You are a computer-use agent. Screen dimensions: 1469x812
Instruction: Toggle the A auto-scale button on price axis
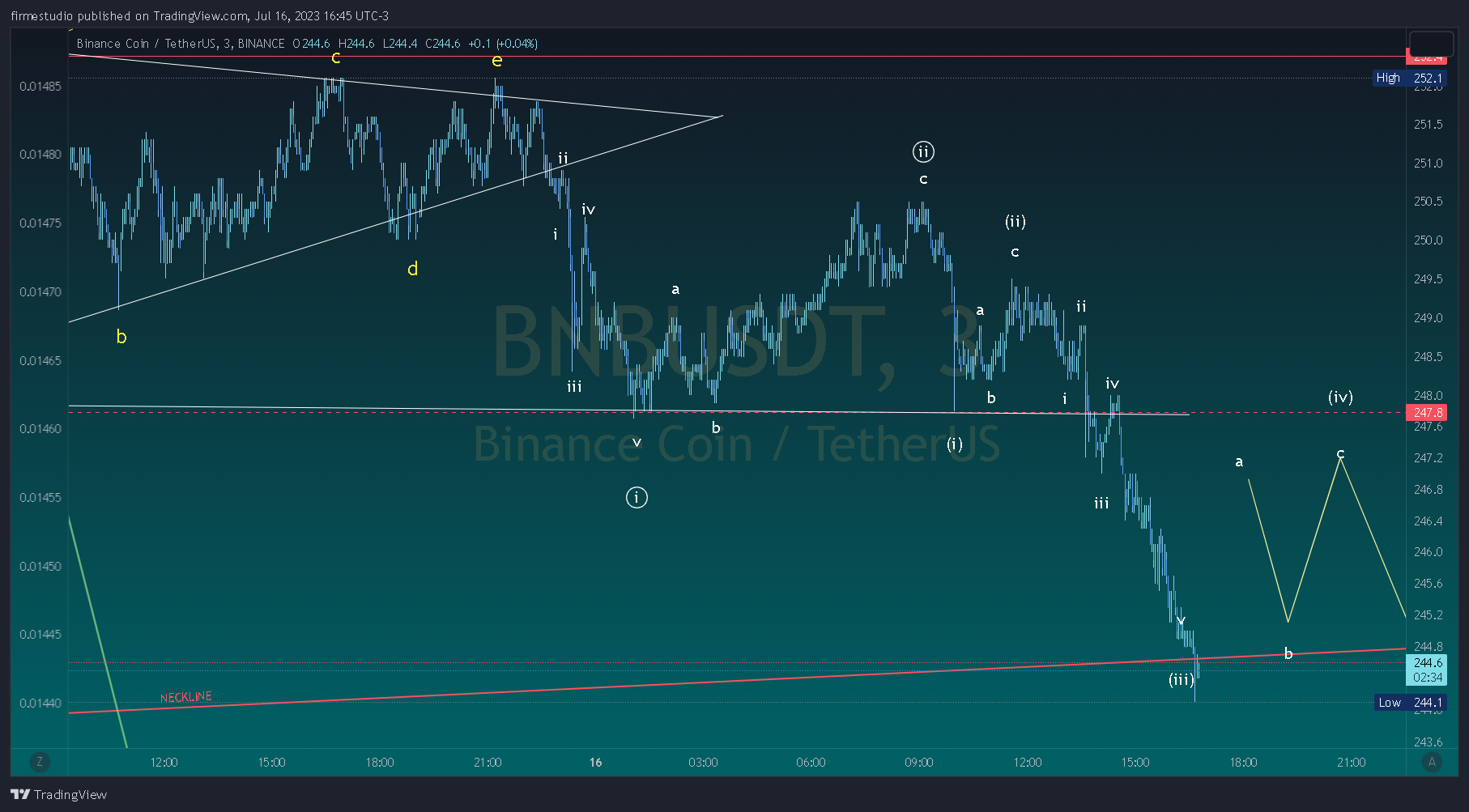[x=1432, y=762]
